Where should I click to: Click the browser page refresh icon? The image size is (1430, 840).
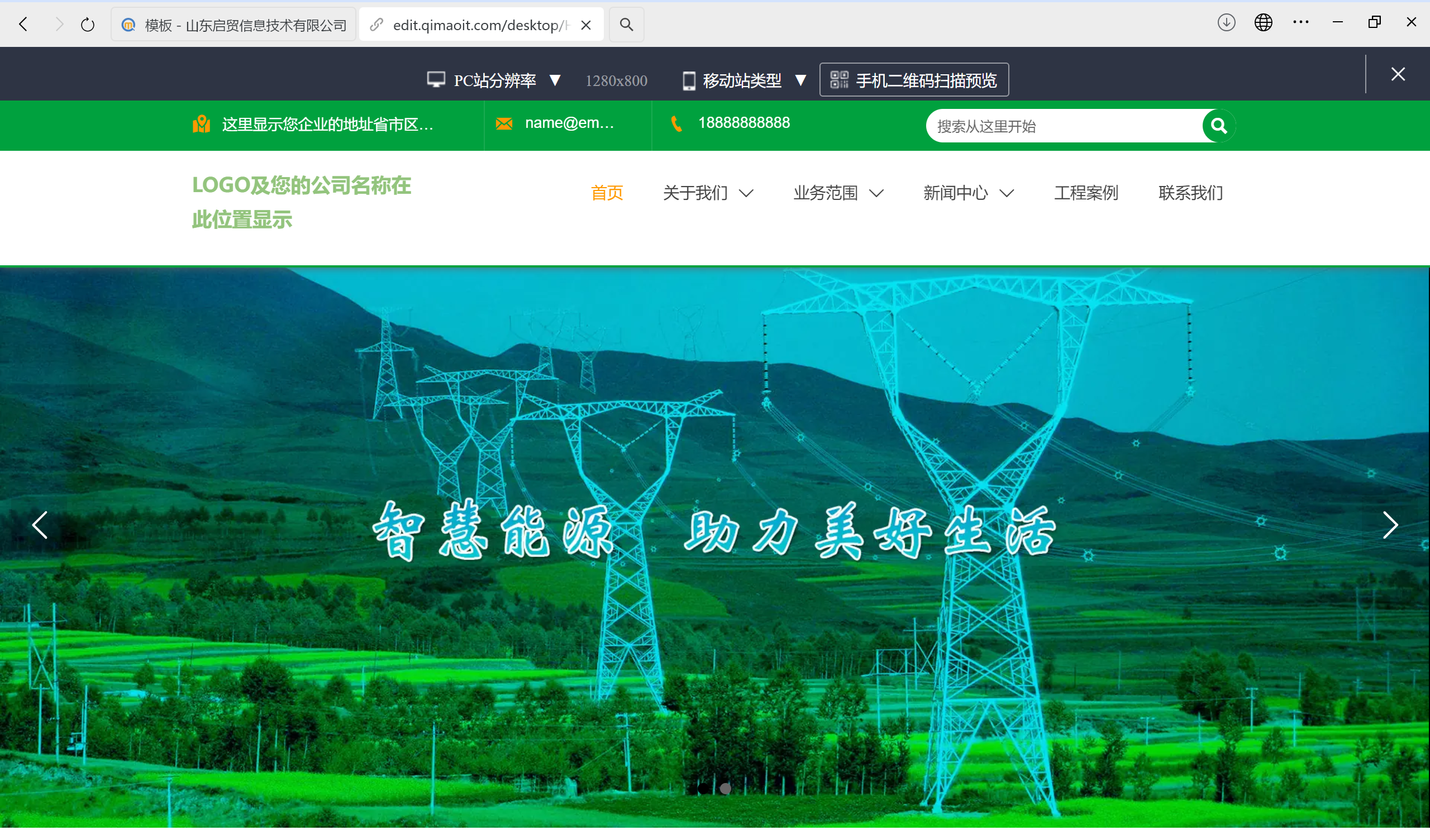coord(87,24)
